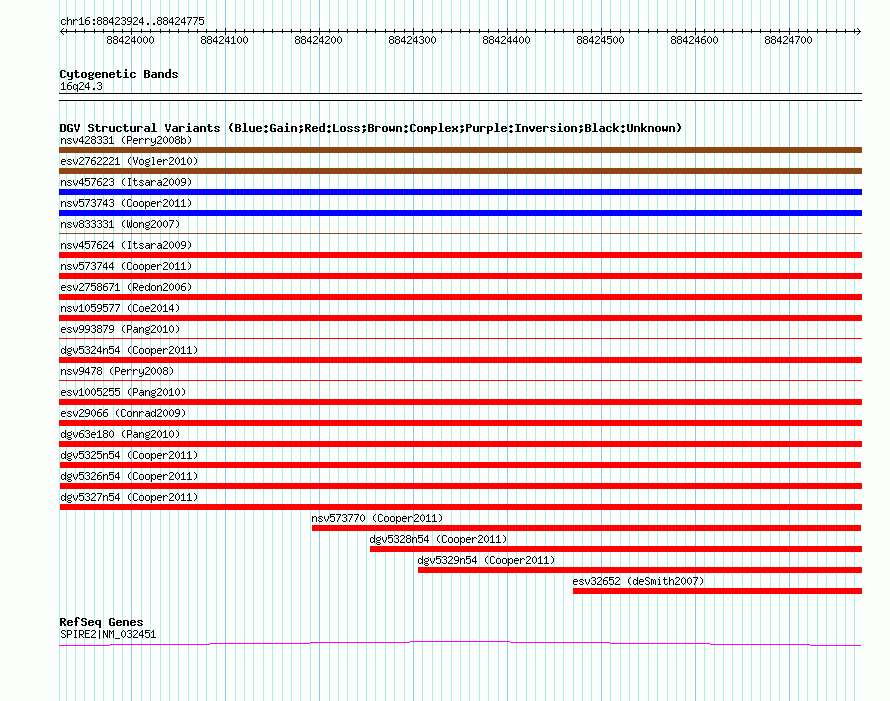Viewport: 890px width, 701px height.
Task: Select the esv32652 (deSmith2007) label
Action: (x=638, y=581)
